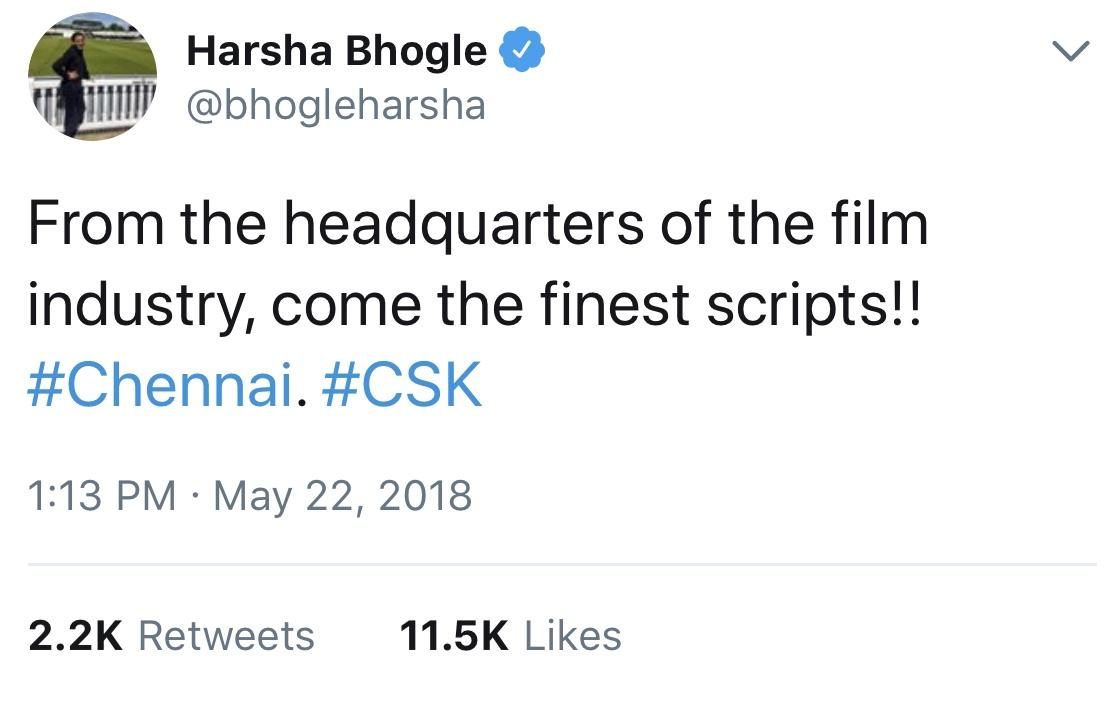The height and width of the screenshot is (701, 1114).
Task: Click the 11.5K likes count number
Action: (x=454, y=635)
